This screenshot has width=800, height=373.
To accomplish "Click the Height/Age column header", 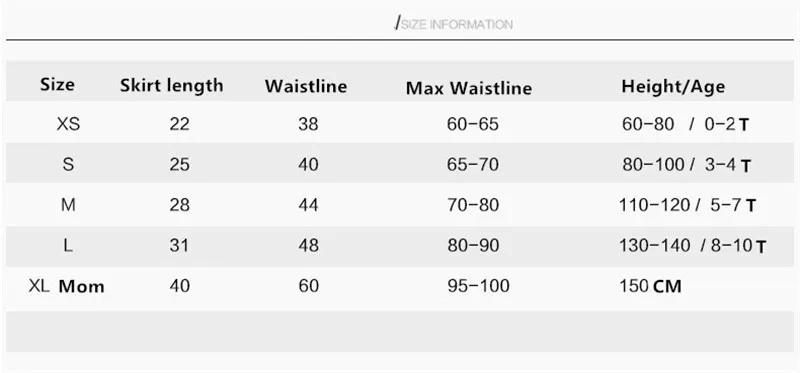I will pyautogui.click(x=673, y=87).
